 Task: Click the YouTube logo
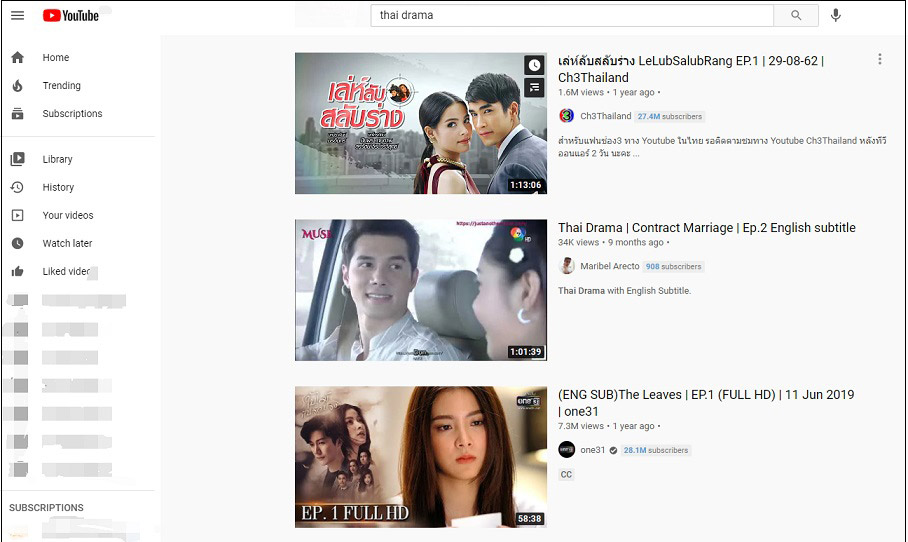click(71, 16)
